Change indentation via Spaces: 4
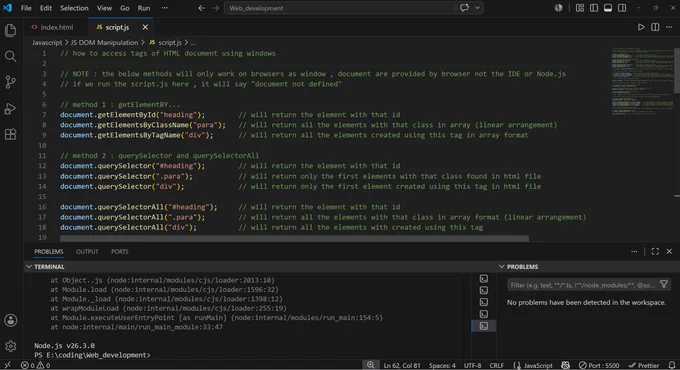Screen dimensions: 680x370 tap(442, 365)
